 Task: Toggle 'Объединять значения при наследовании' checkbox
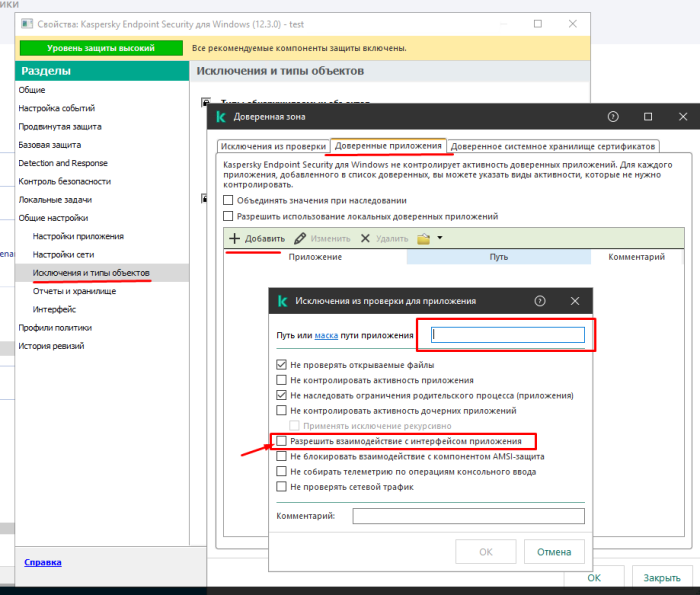228,200
